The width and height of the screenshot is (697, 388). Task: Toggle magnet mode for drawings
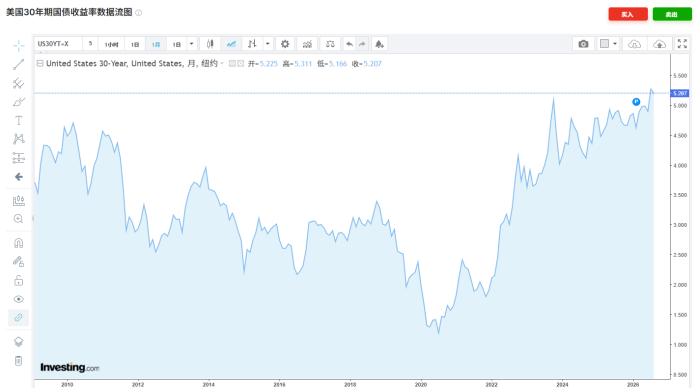(19, 243)
